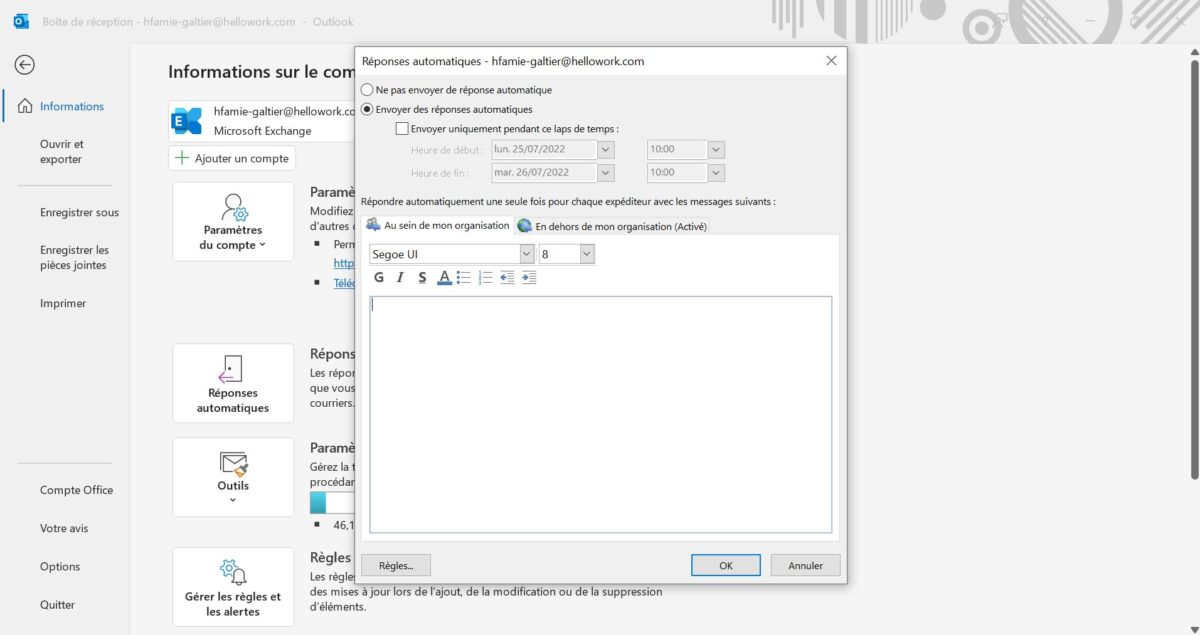Insert a numbered list
Screen dimensions: 1200x635
(483, 277)
